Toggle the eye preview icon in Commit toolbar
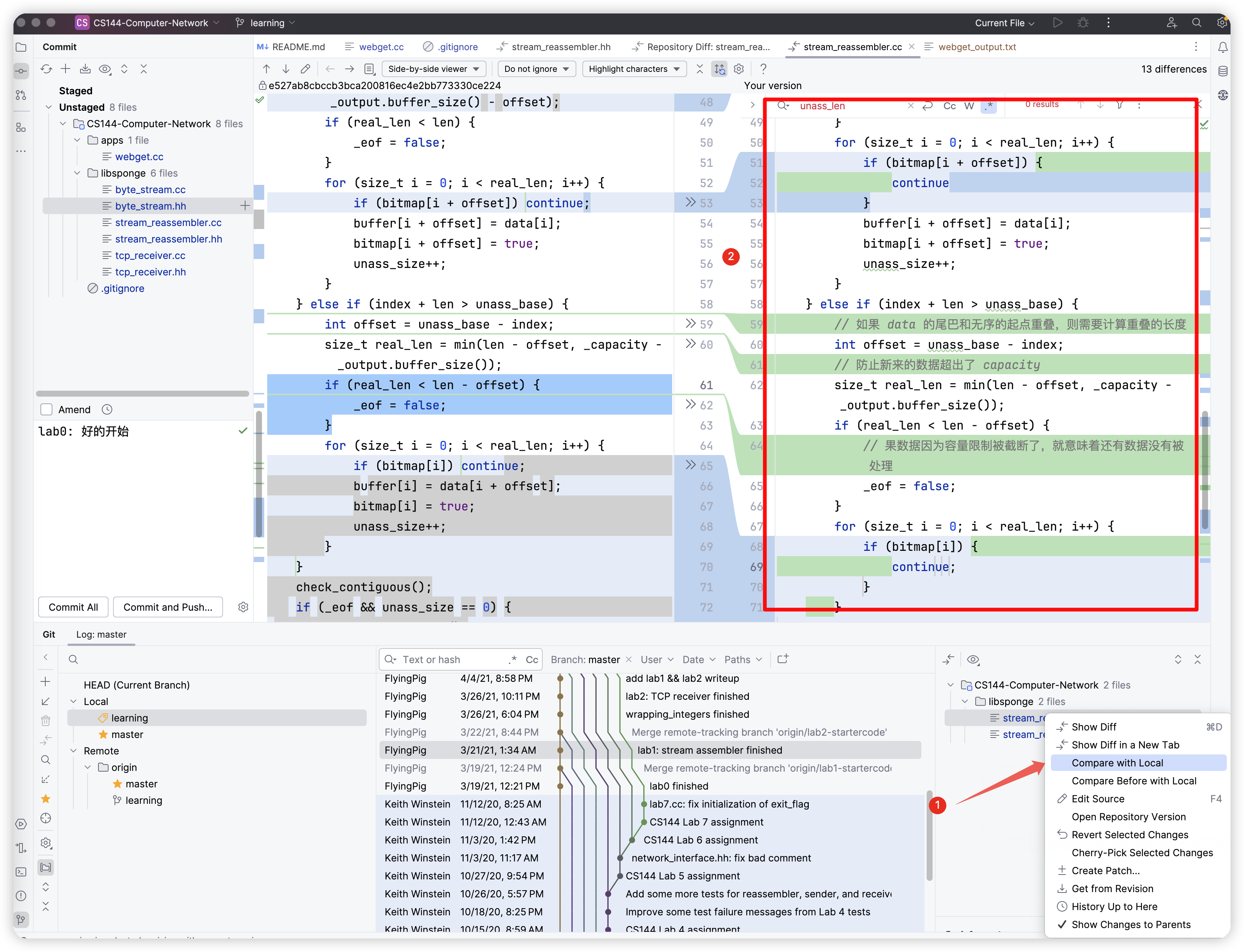Viewport: 1244px width, 952px height. 105,69
